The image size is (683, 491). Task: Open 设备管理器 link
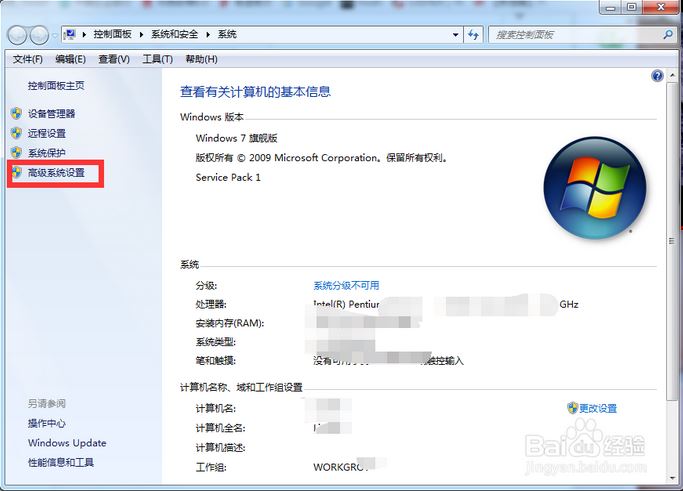click(51, 114)
